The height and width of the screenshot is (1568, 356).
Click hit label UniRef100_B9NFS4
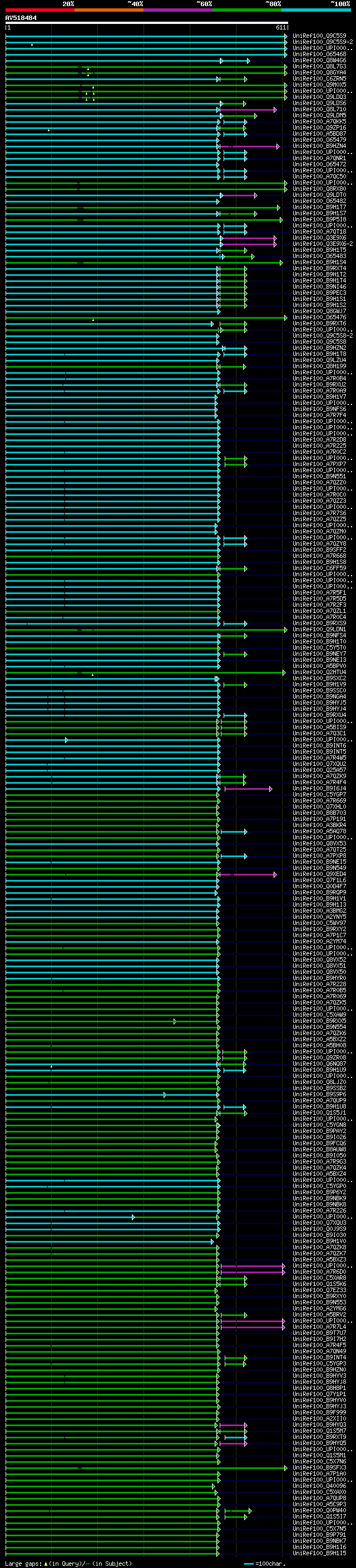coord(319,635)
